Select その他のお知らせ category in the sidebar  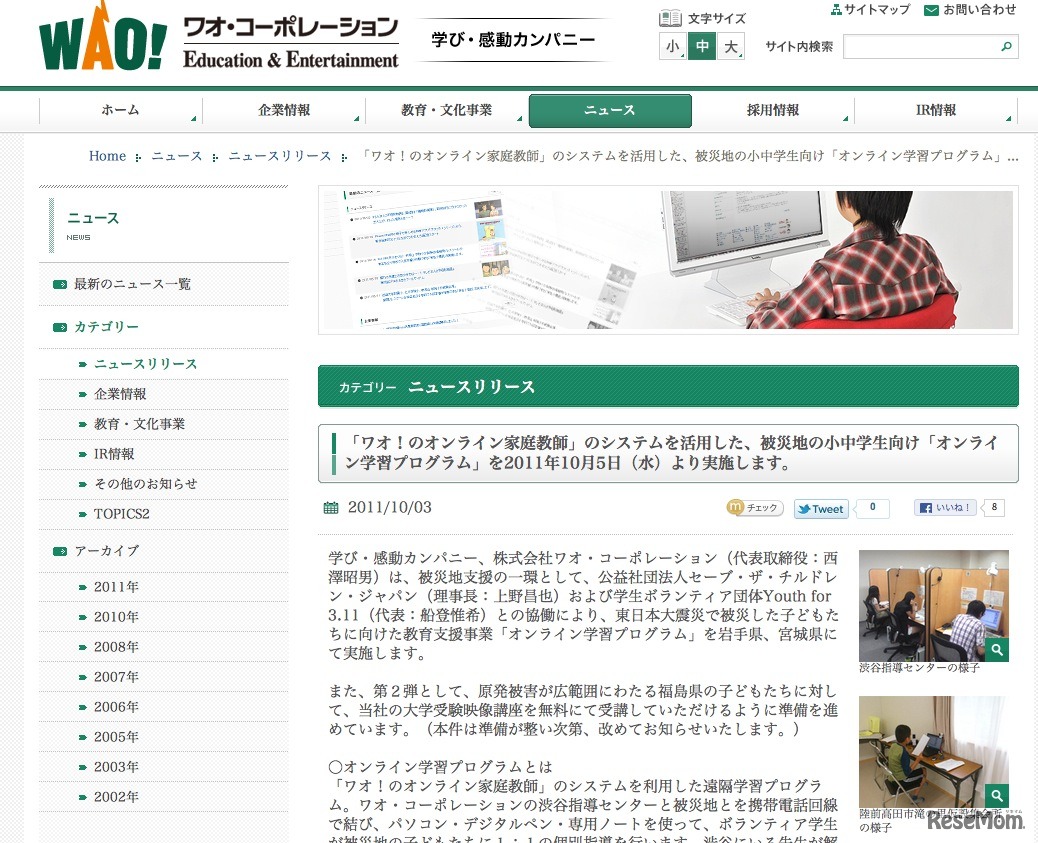point(146,484)
